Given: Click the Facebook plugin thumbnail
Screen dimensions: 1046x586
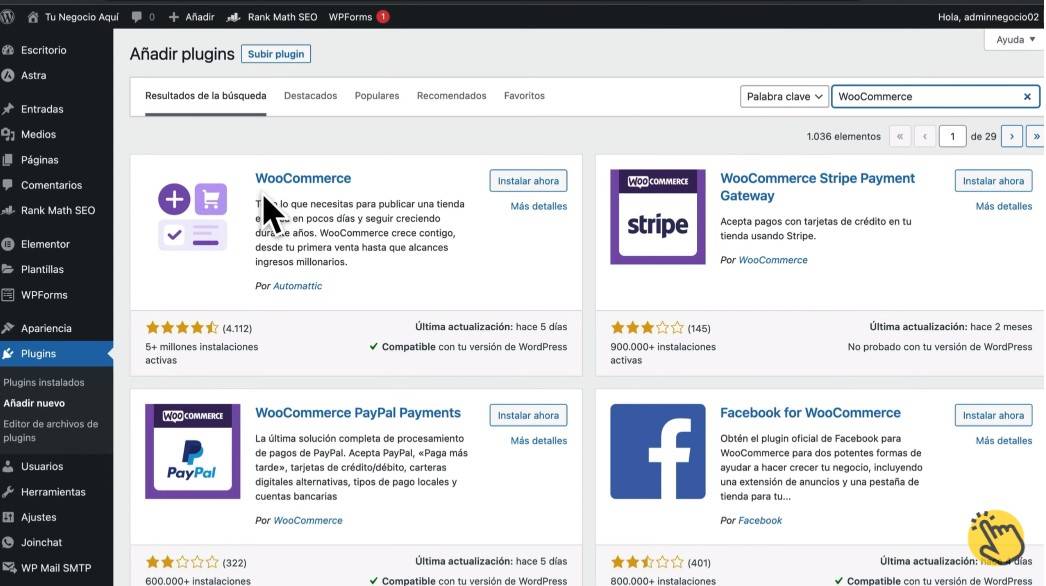Looking at the screenshot, I should (x=658, y=451).
